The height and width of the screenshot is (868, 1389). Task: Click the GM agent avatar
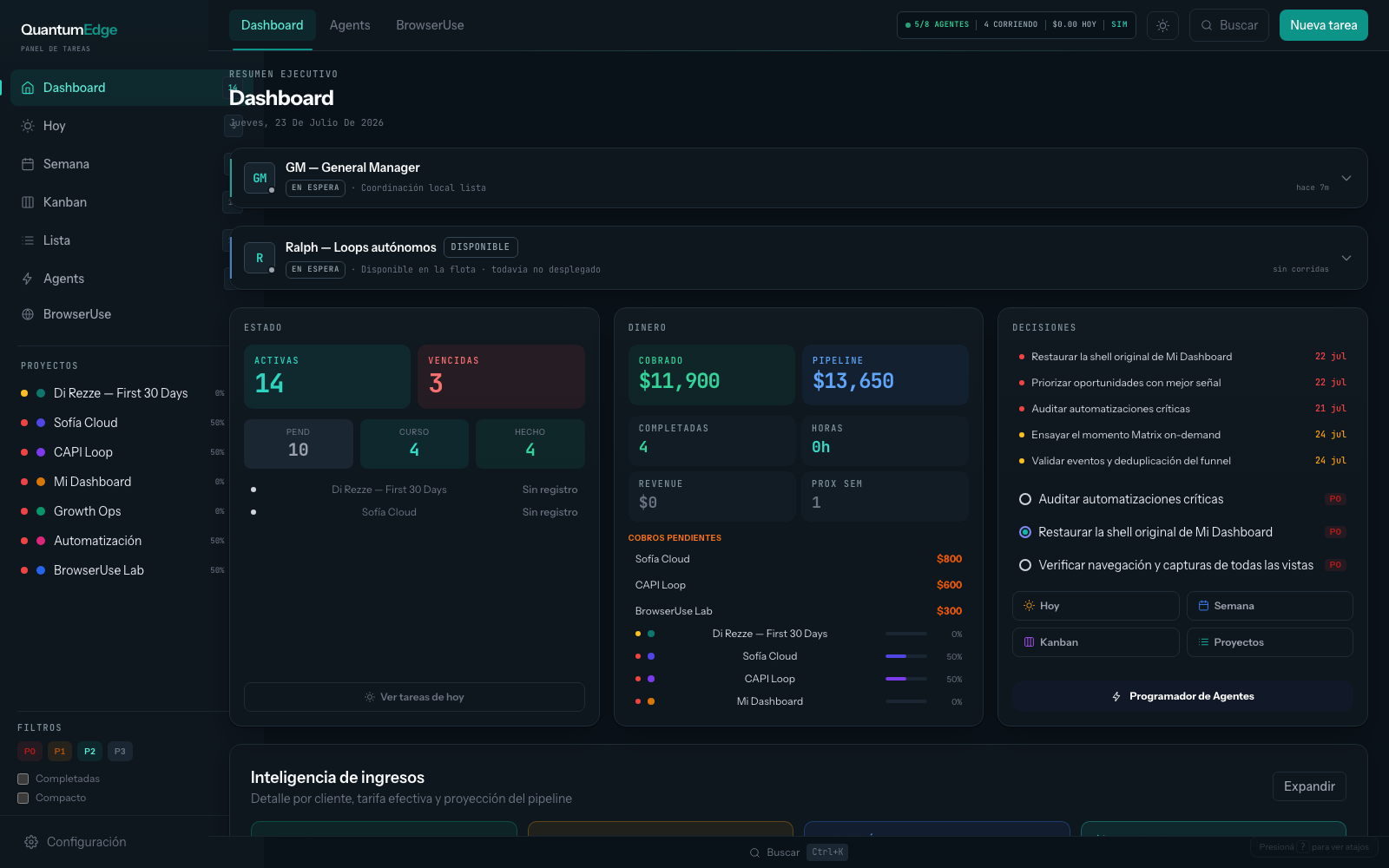pos(260,178)
